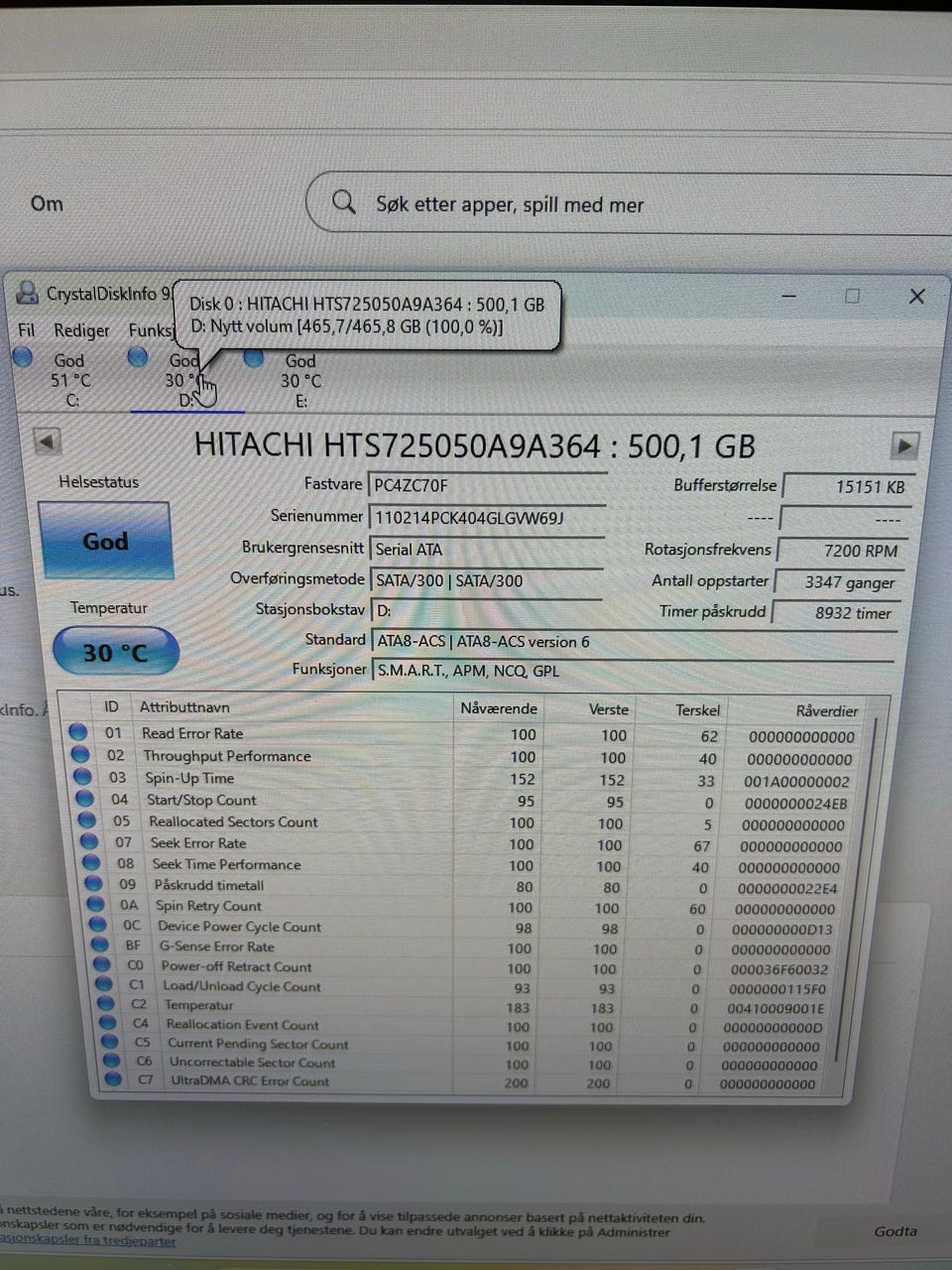Click status orb for Reallocated Sectors Count
The width and height of the screenshot is (952, 1270).
(x=87, y=821)
